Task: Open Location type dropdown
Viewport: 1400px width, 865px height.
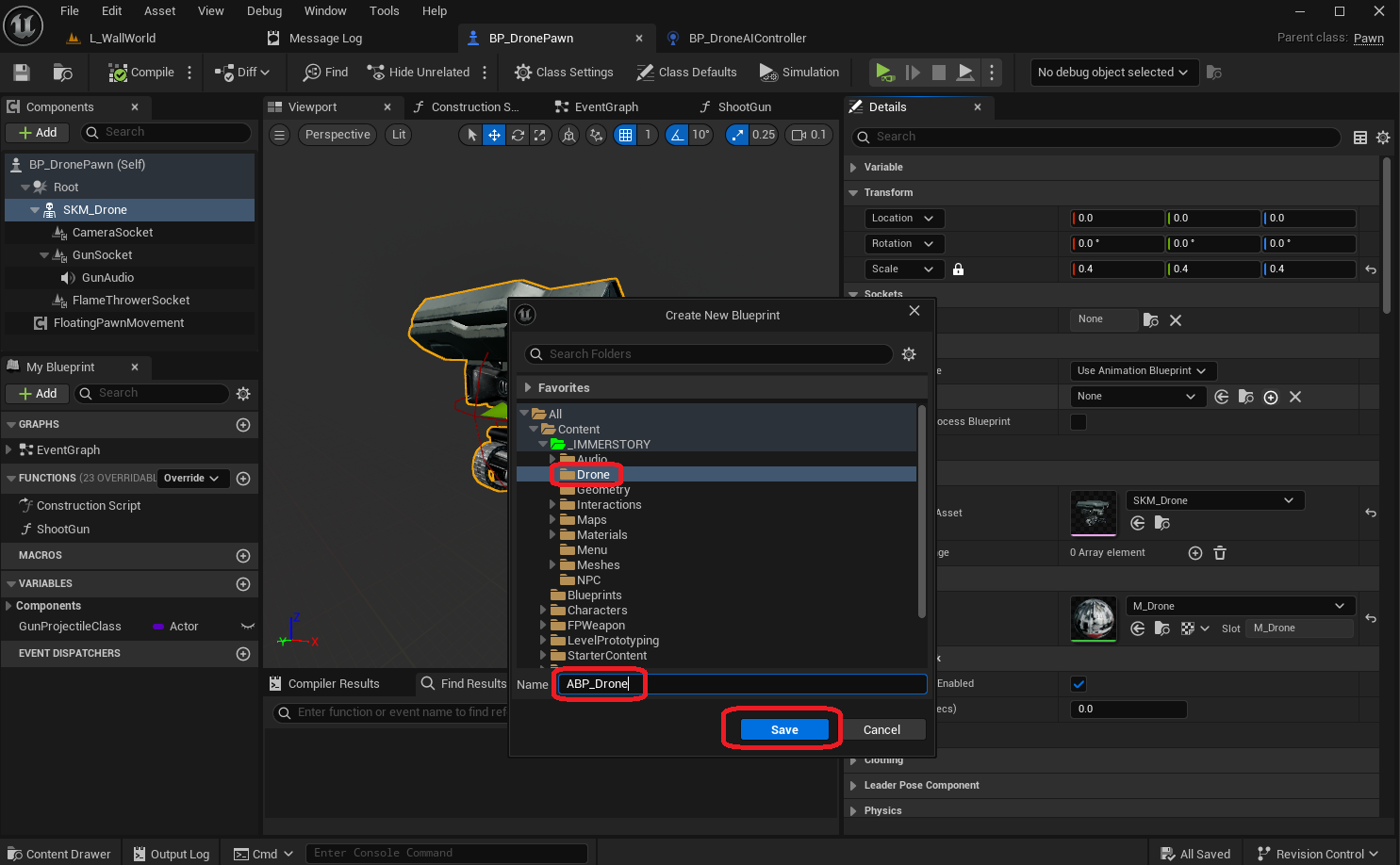Action: [x=904, y=219]
